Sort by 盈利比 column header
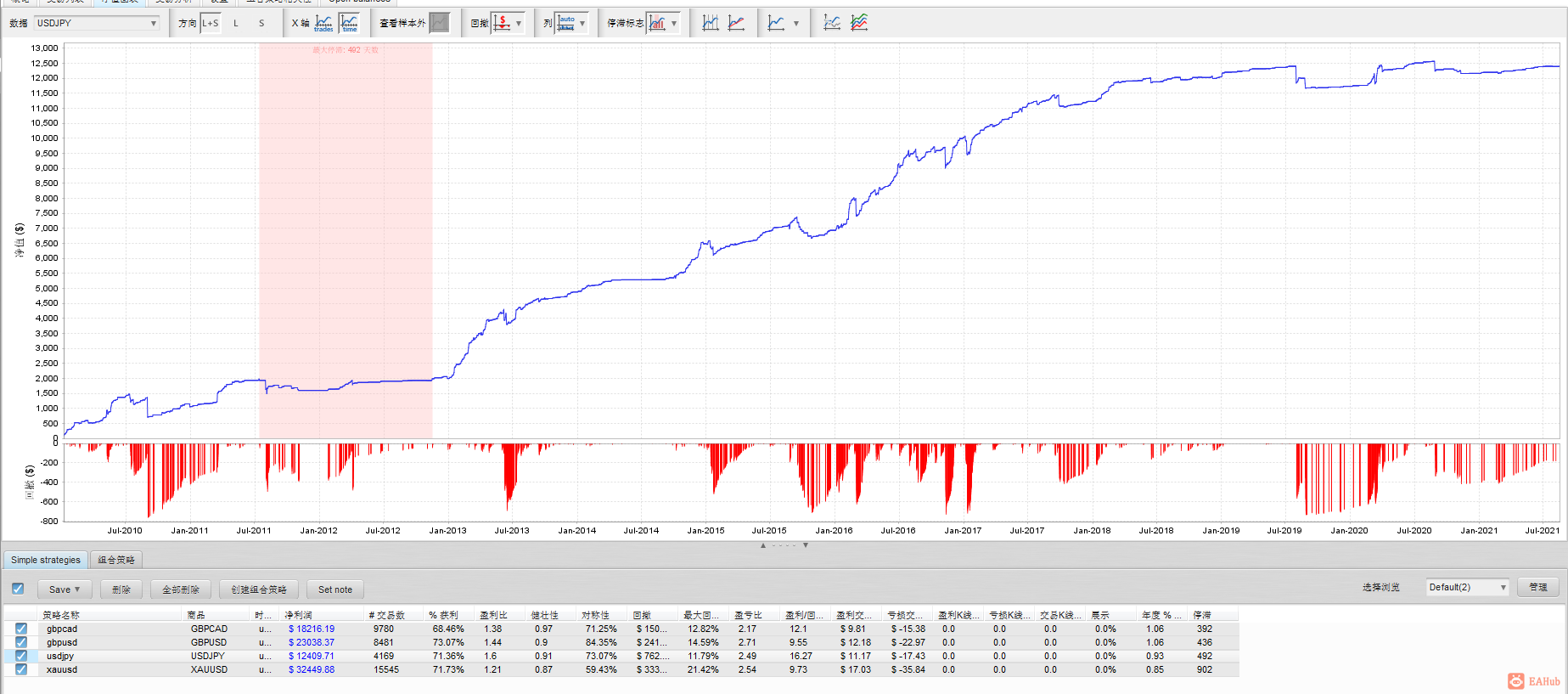 point(501,615)
